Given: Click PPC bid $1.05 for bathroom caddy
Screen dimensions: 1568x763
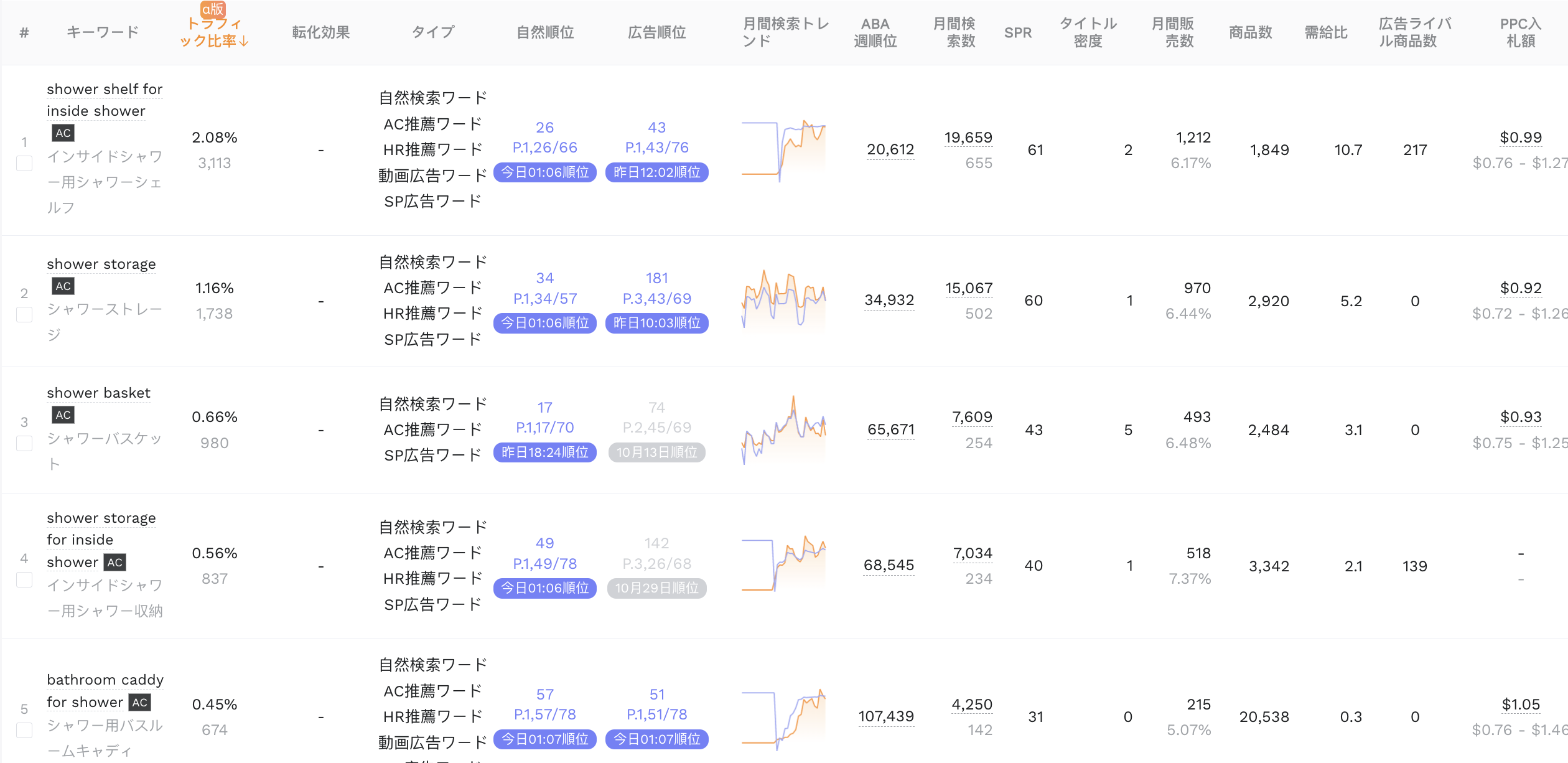Looking at the screenshot, I should pos(1521,704).
